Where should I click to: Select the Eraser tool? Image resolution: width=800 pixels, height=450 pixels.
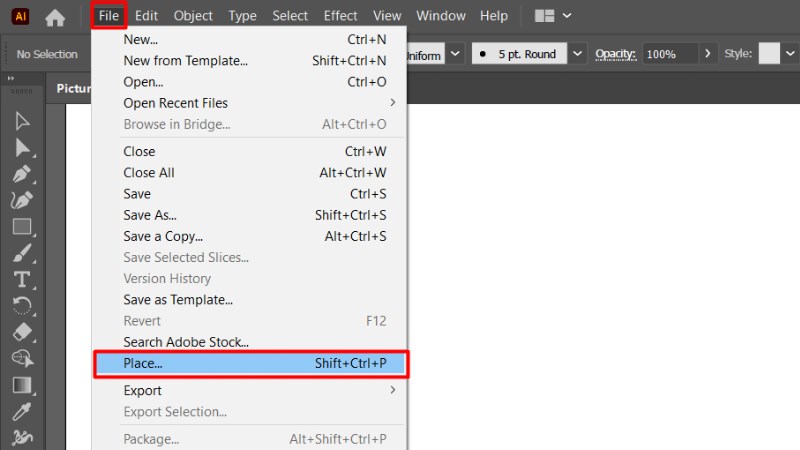22,332
